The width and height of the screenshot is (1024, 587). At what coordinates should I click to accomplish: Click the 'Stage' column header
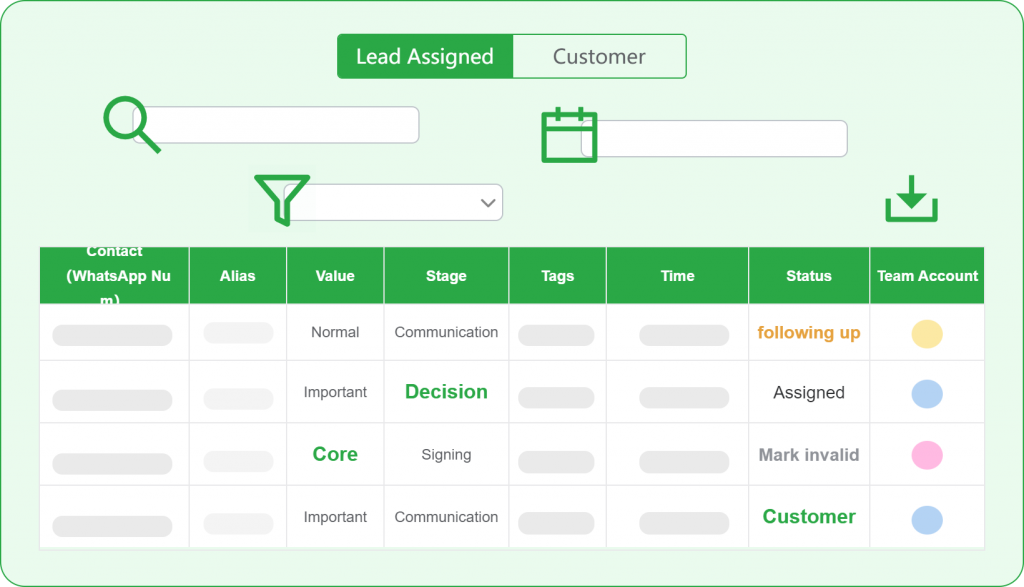tap(446, 275)
